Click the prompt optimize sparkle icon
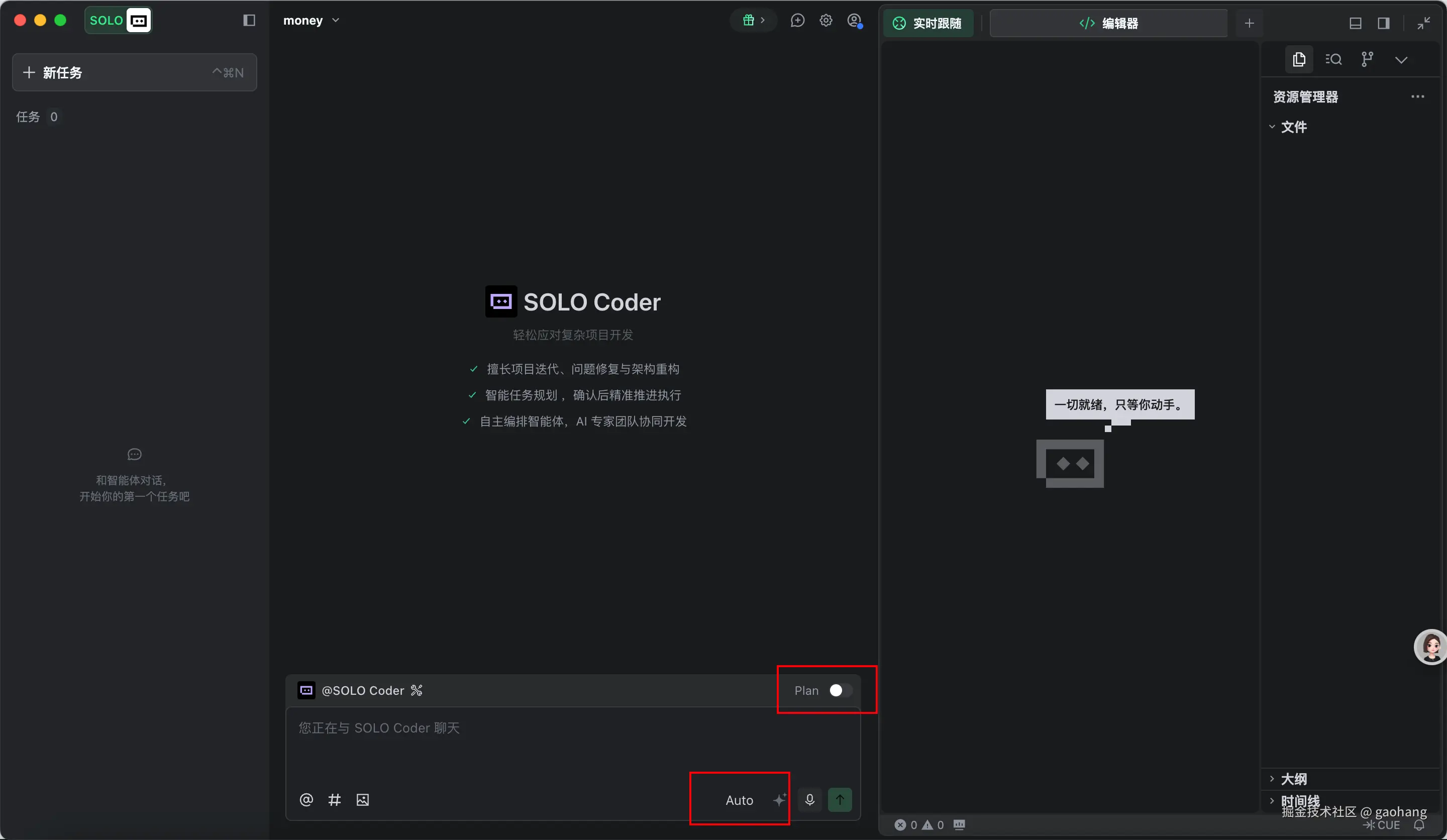 tap(779, 799)
